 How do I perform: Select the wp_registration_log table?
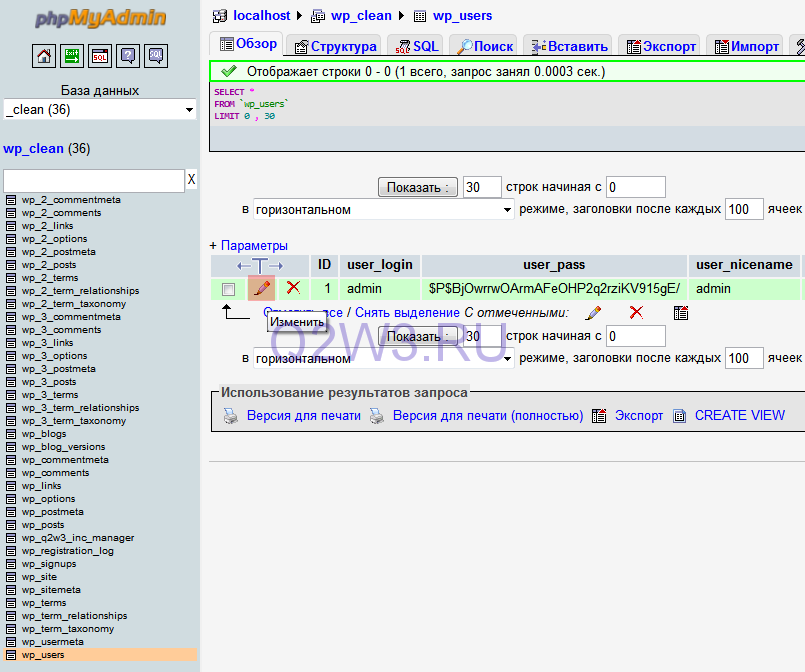[x=68, y=551]
